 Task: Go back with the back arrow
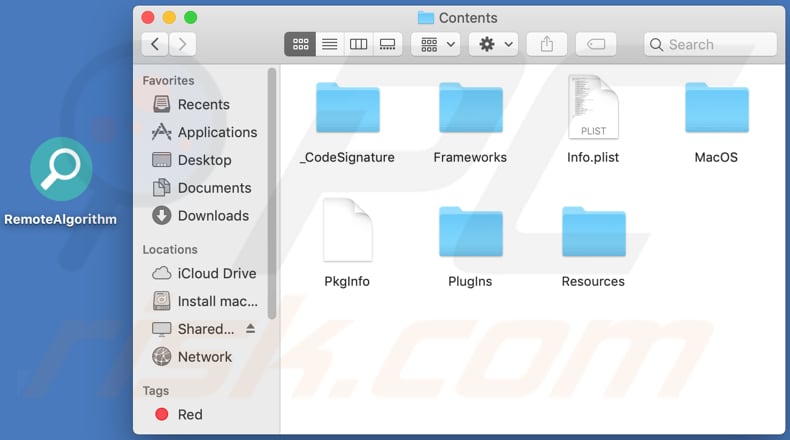click(155, 44)
